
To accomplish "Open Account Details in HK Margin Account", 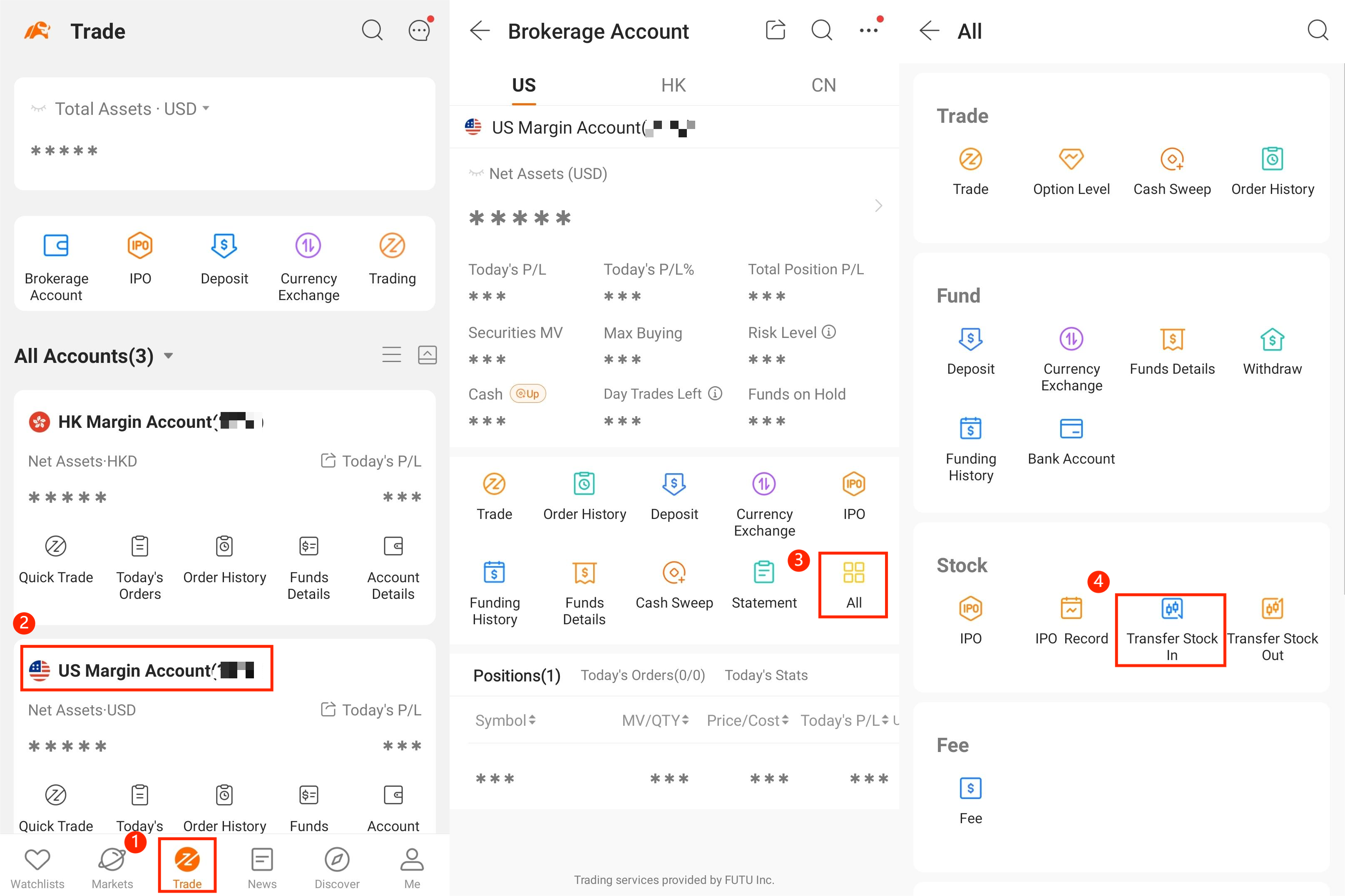I will [x=393, y=568].
